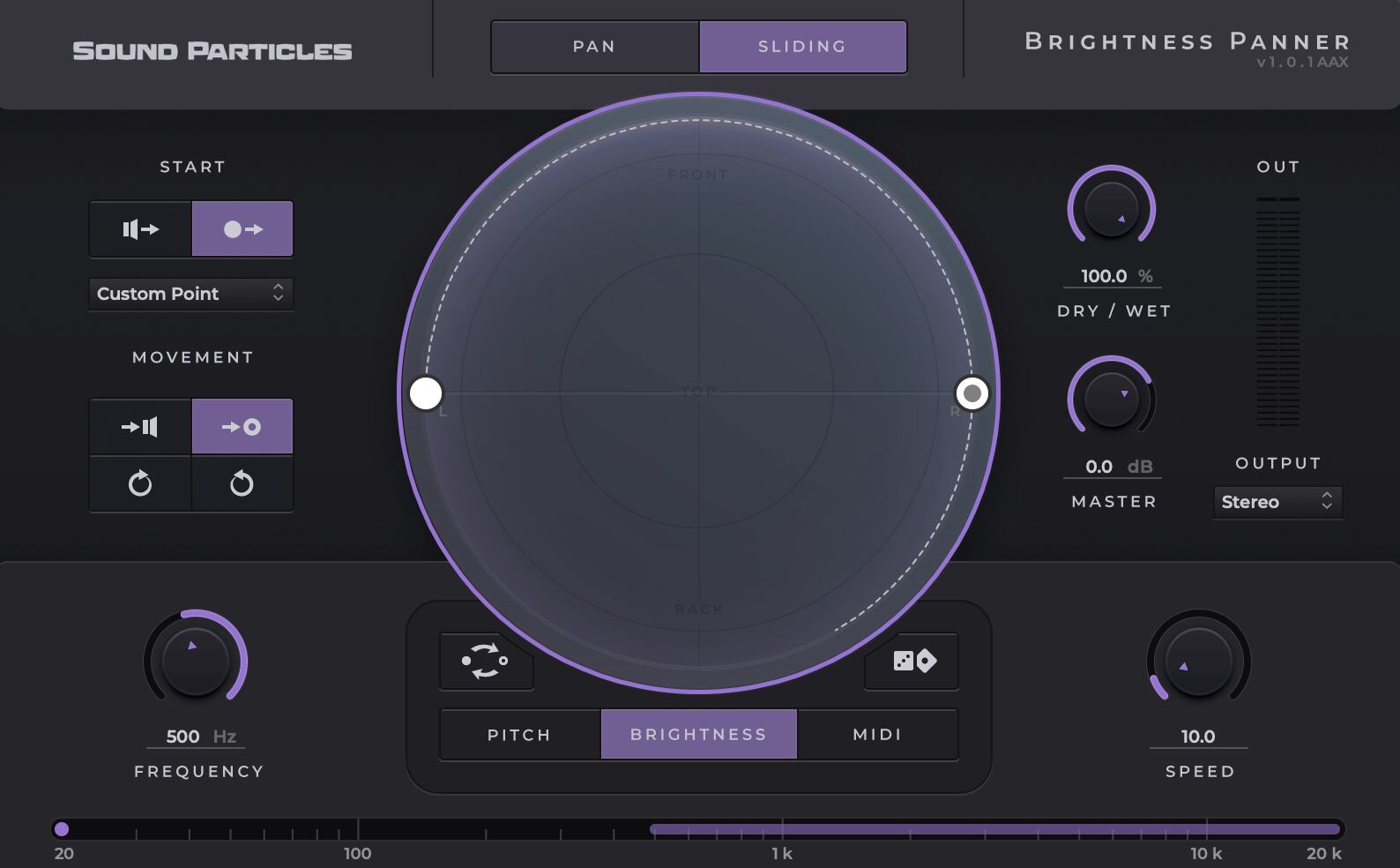Open the Custom Point dropdown
This screenshot has height=868, width=1400.
190,294
